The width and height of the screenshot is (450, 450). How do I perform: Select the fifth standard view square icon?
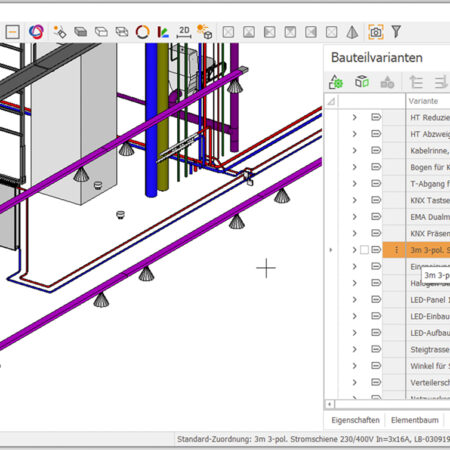click(311, 32)
